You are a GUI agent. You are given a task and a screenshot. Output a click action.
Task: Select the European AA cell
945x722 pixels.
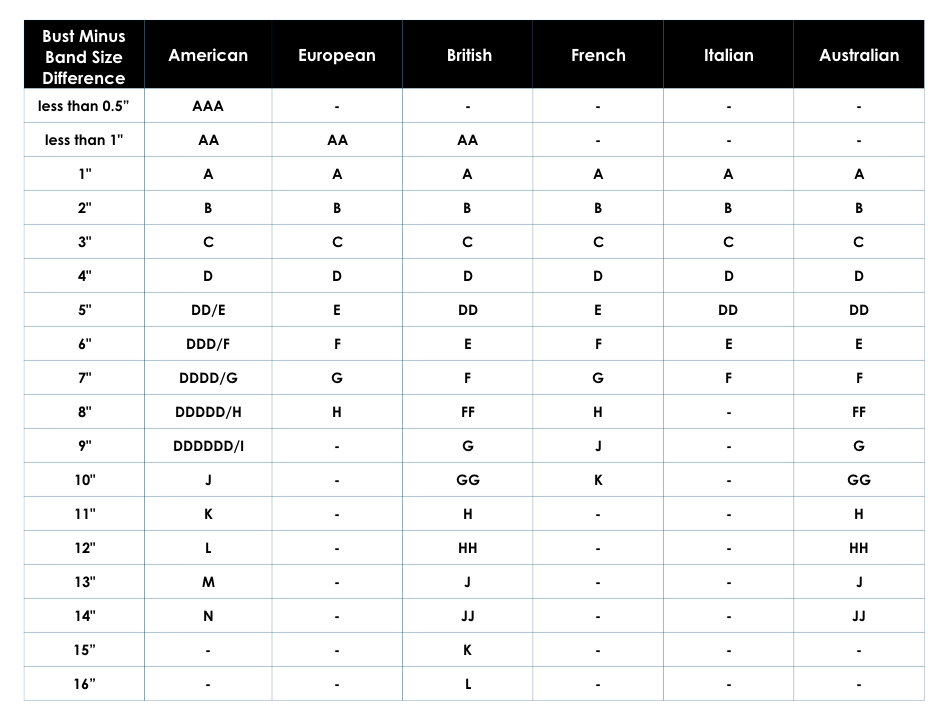pyautogui.click(x=337, y=140)
